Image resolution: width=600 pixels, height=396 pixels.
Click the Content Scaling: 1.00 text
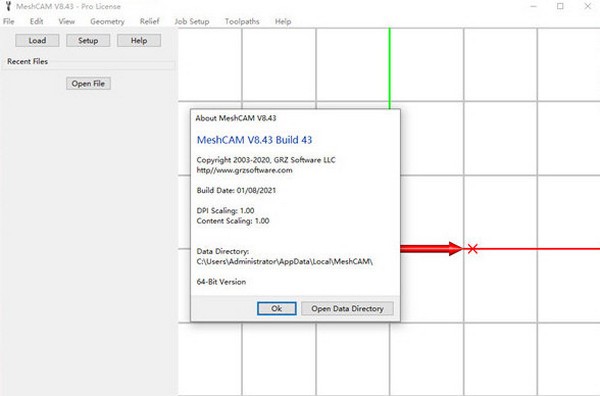click(233, 221)
